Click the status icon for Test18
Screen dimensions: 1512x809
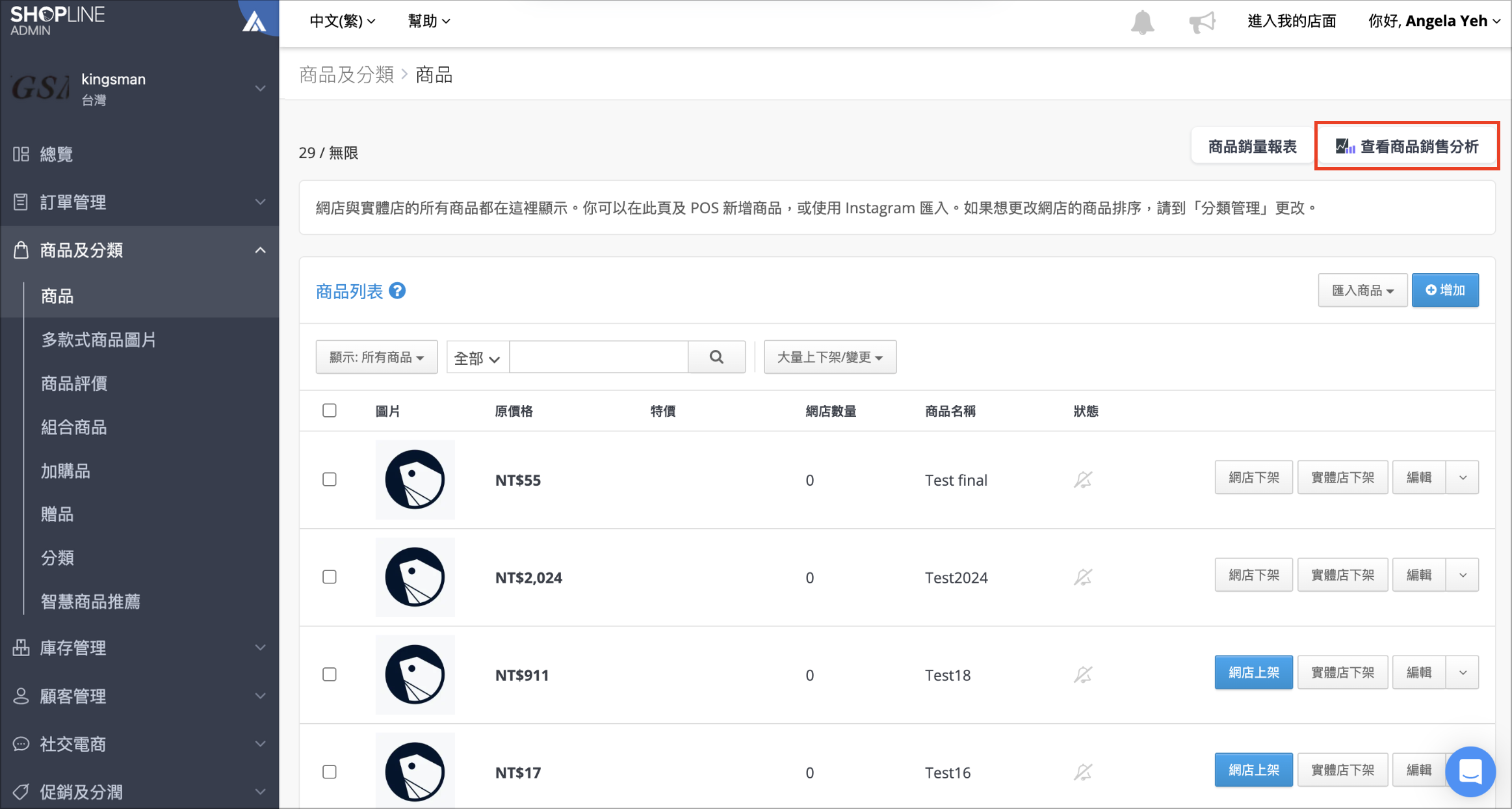tap(1083, 675)
